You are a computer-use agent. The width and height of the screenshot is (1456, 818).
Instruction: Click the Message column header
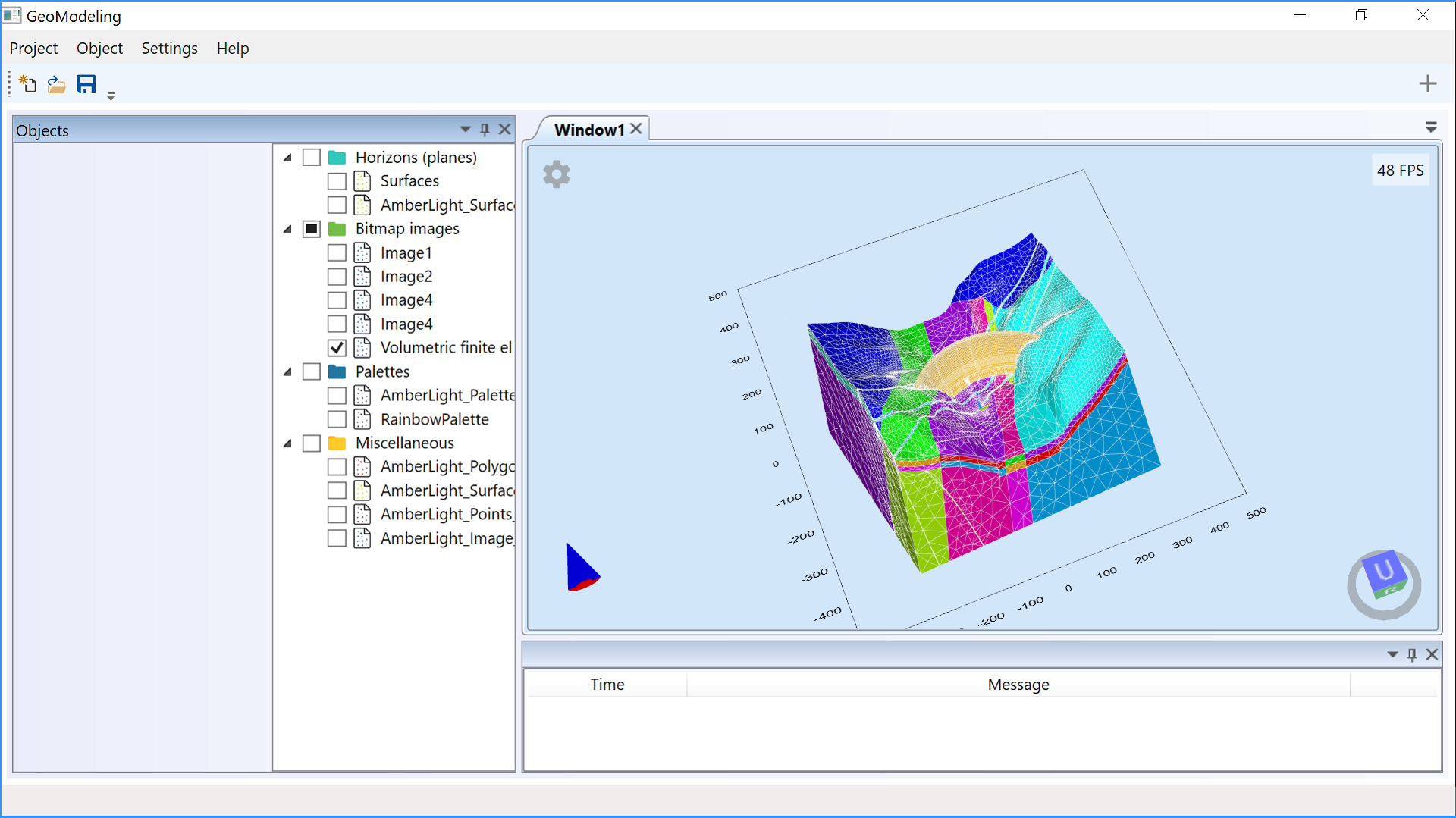(1018, 685)
